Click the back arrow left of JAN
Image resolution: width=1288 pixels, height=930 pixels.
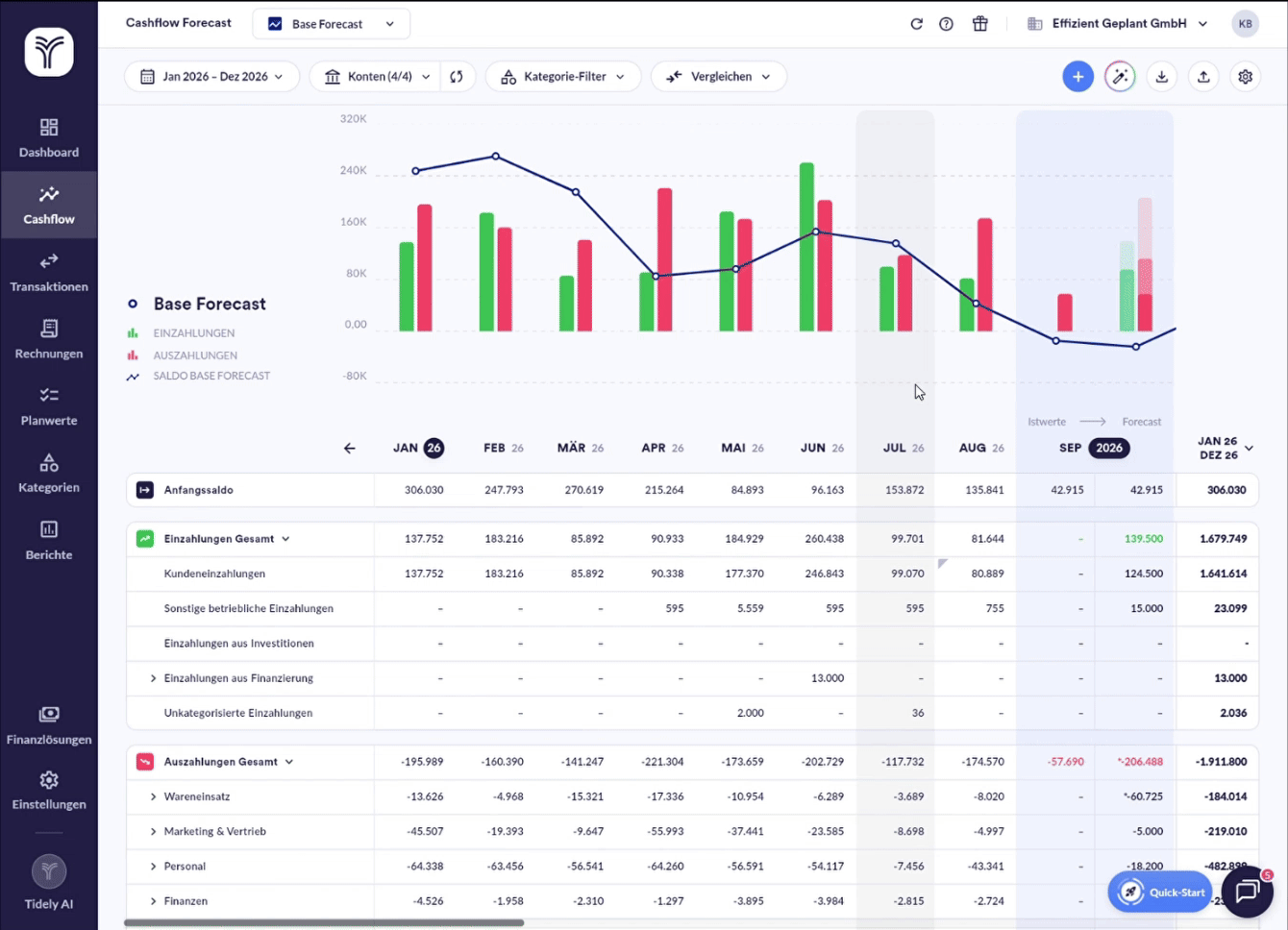tap(350, 448)
